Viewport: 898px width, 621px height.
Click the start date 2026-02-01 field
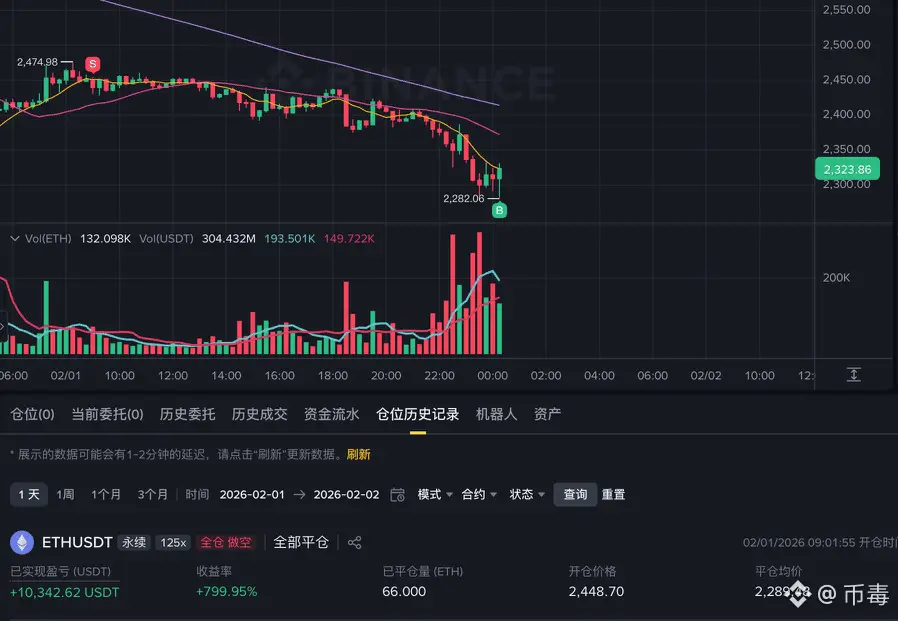pos(252,494)
